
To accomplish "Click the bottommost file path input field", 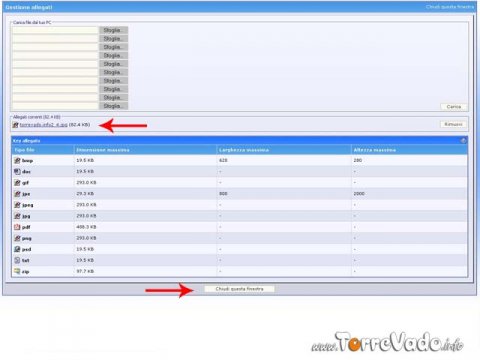I will pos(55,106).
